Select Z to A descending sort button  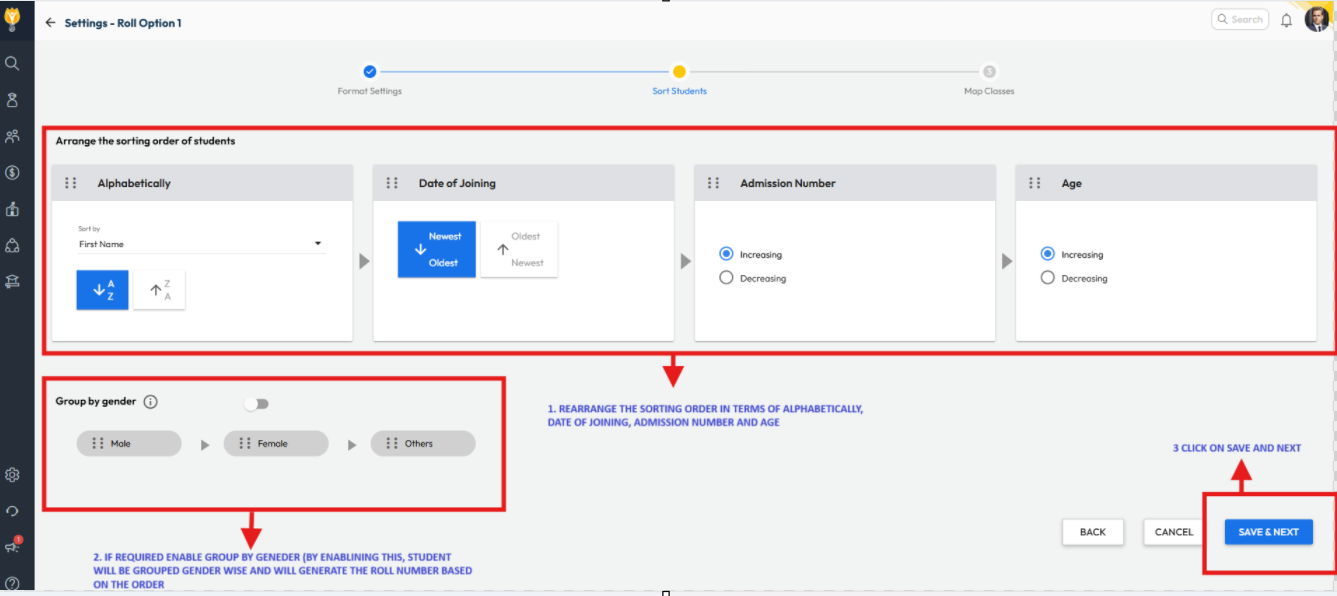pyautogui.click(x=159, y=290)
